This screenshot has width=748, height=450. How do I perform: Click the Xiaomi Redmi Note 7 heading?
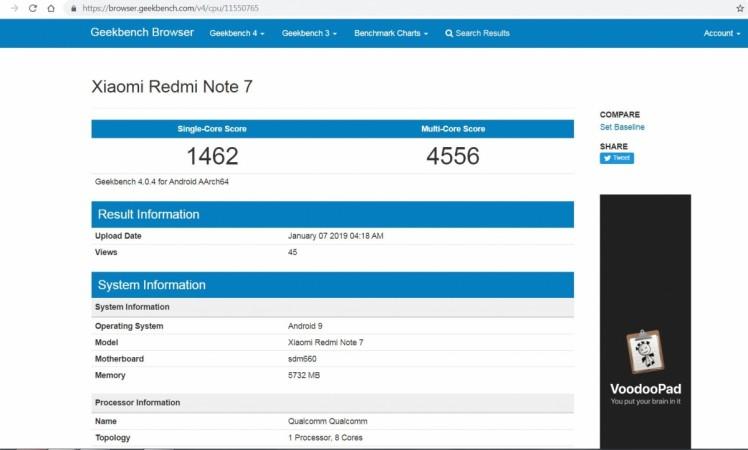tap(172, 87)
